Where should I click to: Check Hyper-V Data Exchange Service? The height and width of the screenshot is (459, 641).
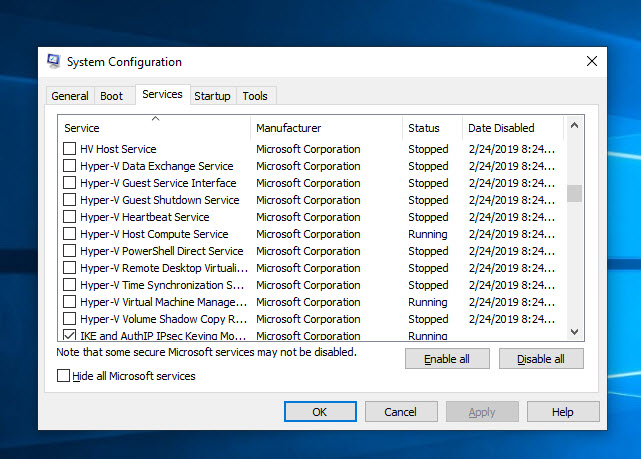pyautogui.click(x=69, y=166)
